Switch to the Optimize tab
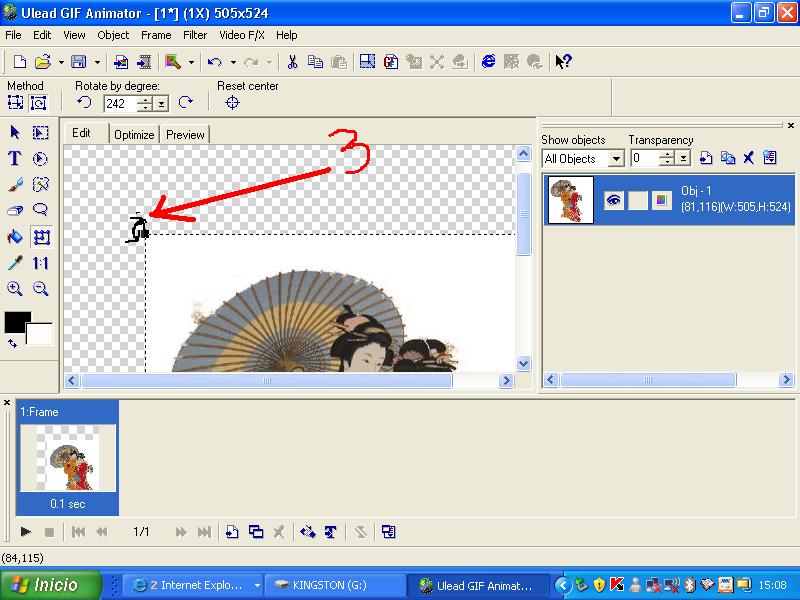Image resolution: width=800 pixels, height=600 pixels. pos(134,135)
